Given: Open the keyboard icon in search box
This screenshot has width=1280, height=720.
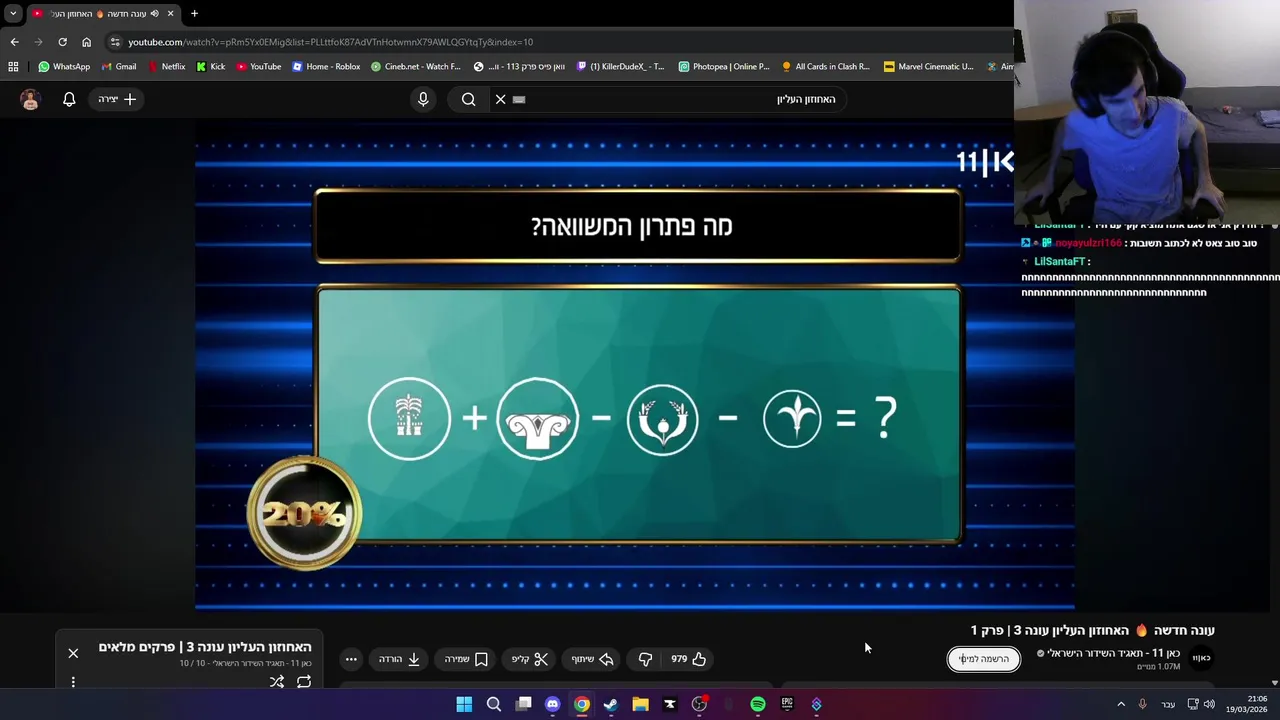Looking at the screenshot, I should pyautogui.click(x=519, y=99).
